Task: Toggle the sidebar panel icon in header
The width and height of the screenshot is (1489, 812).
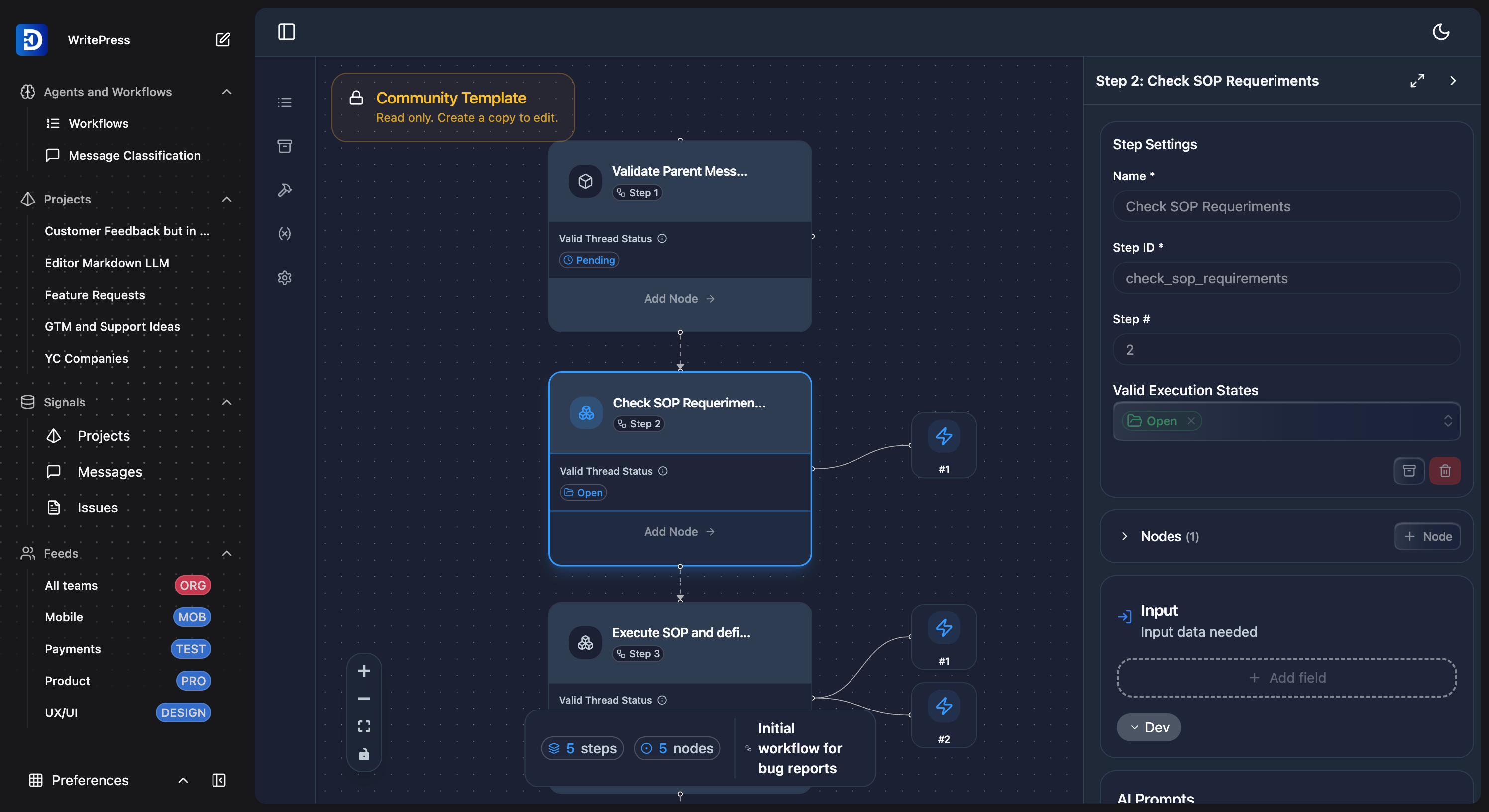Action: [287, 32]
